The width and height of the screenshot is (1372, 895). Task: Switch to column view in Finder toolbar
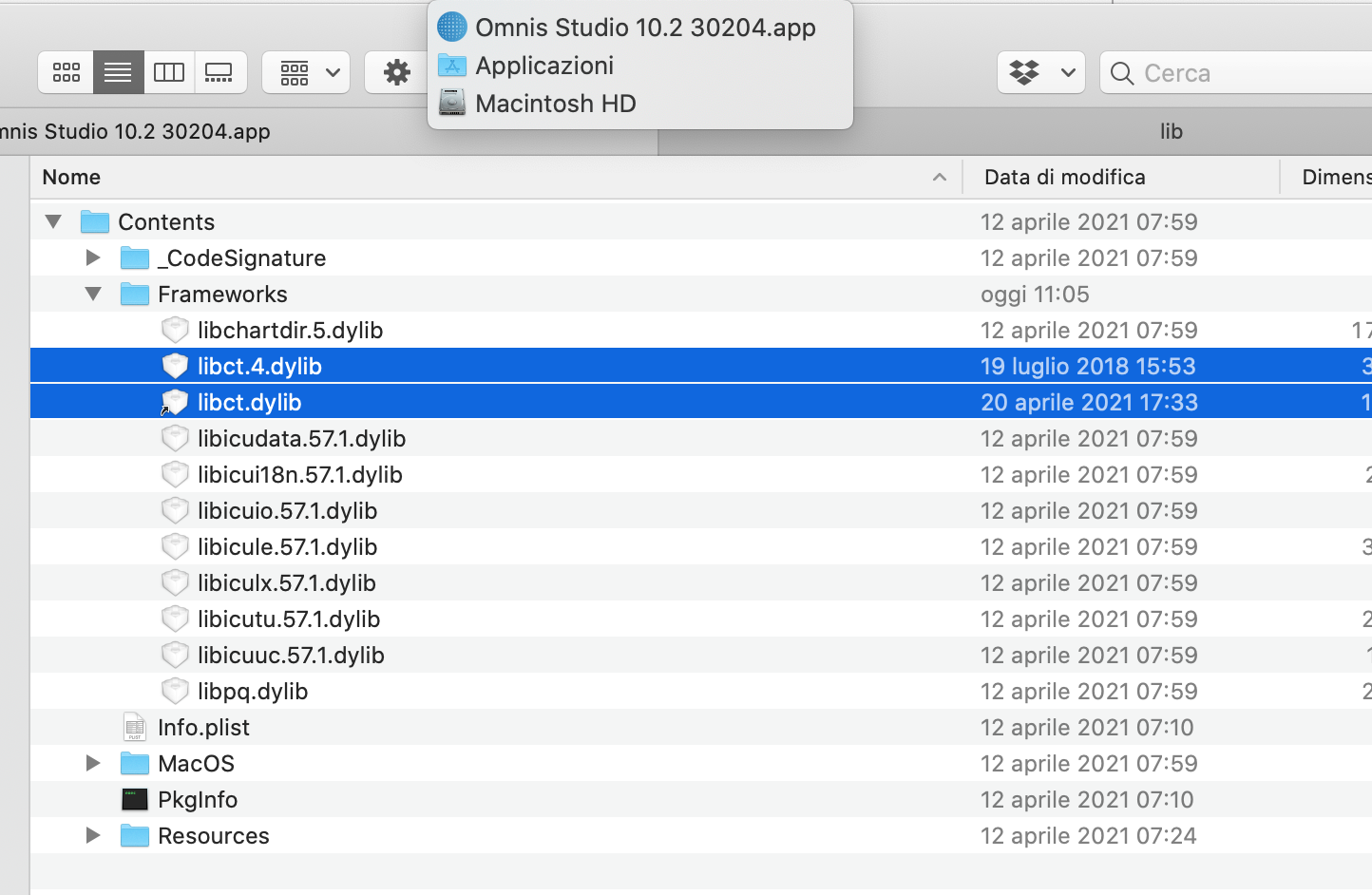coord(169,72)
